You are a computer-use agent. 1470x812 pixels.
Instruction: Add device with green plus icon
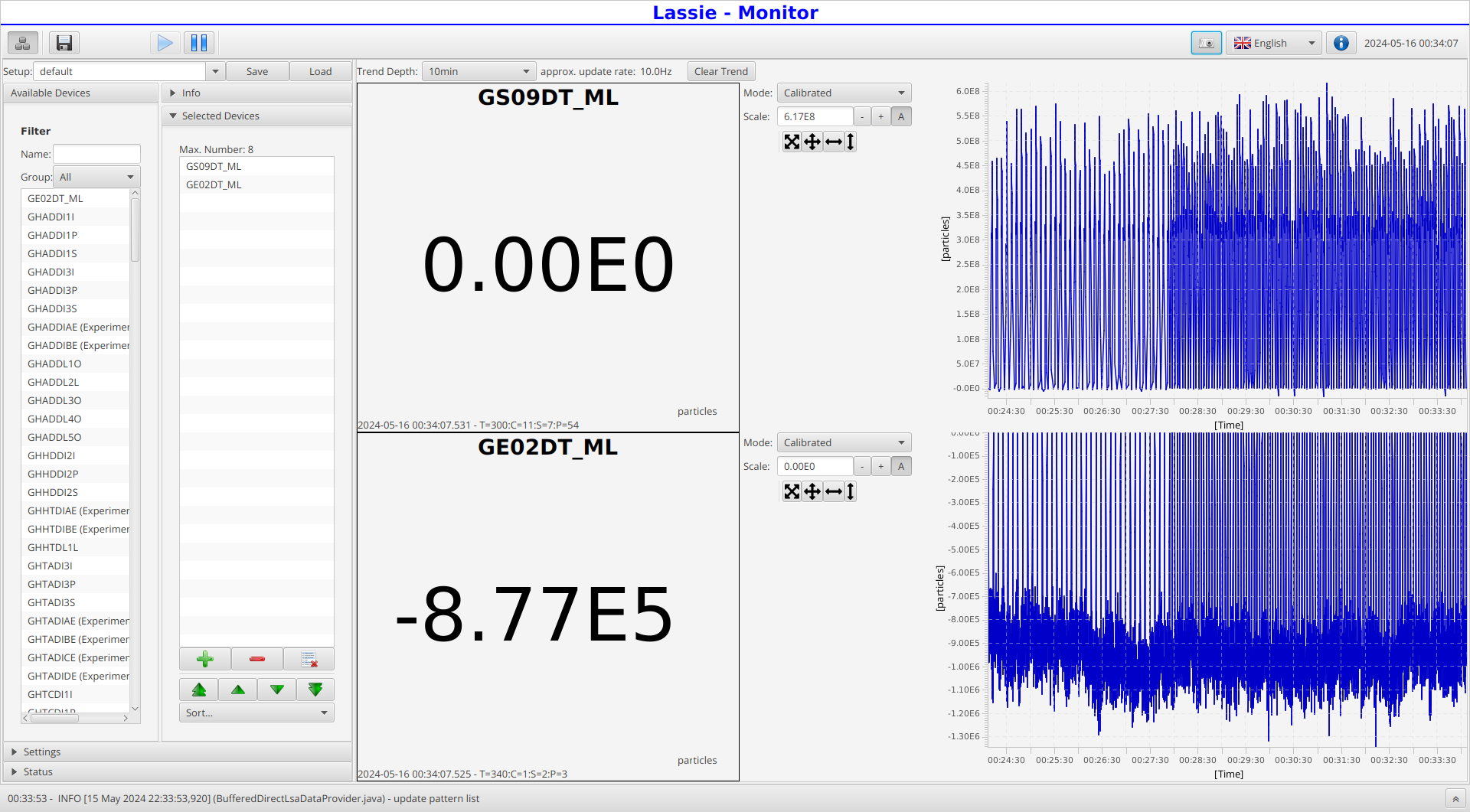[x=205, y=659]
